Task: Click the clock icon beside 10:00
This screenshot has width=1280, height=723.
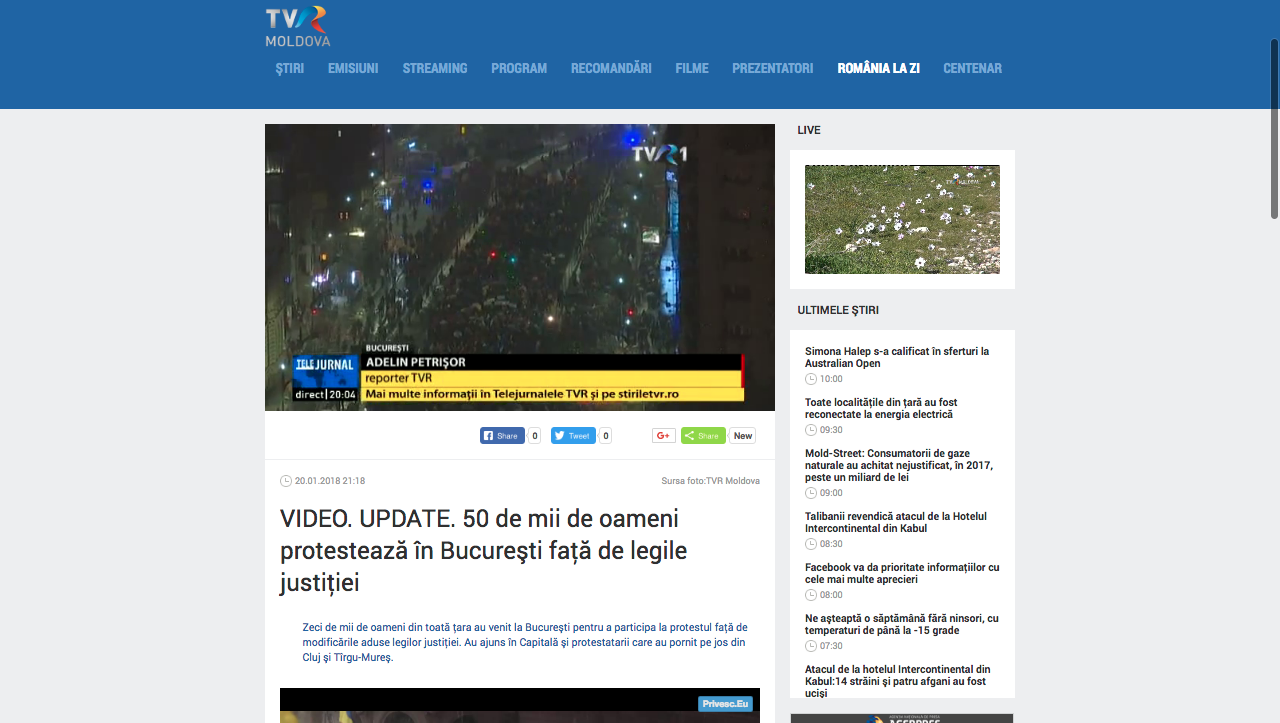Action: (811, 379)
